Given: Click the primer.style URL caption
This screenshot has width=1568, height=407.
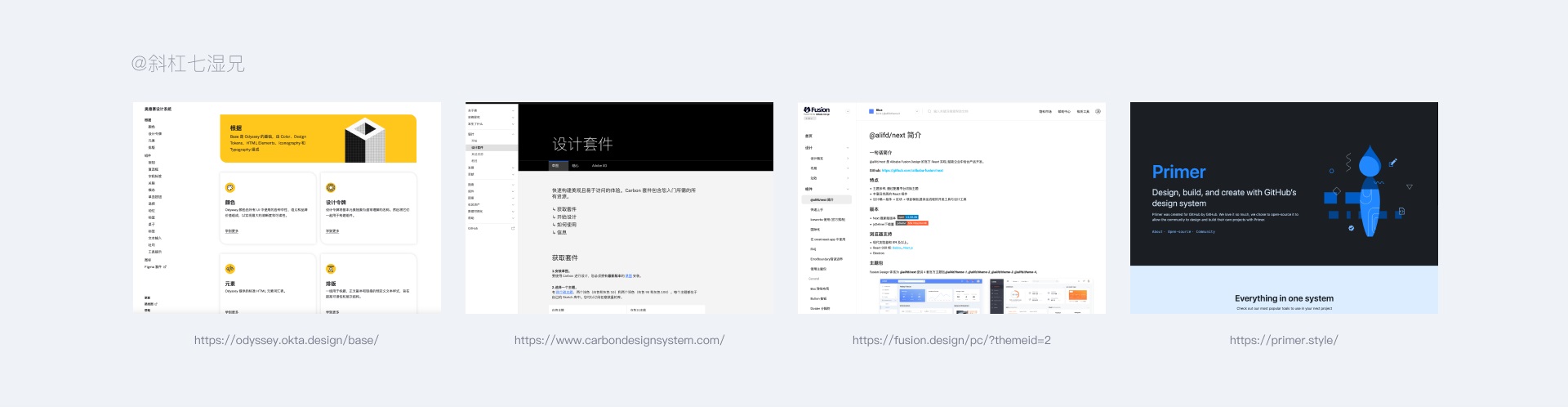Looking at the screenshot, I should [1284, 340].
